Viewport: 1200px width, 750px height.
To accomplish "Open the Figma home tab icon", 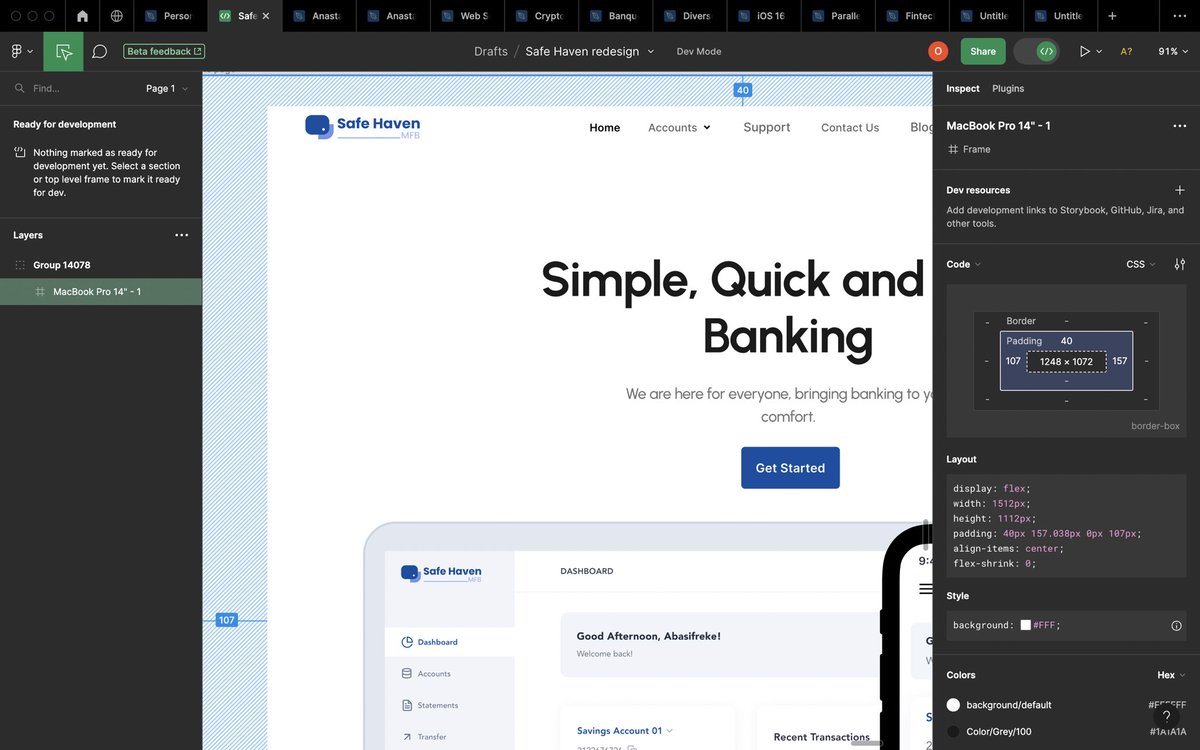I will coord(82,16).
